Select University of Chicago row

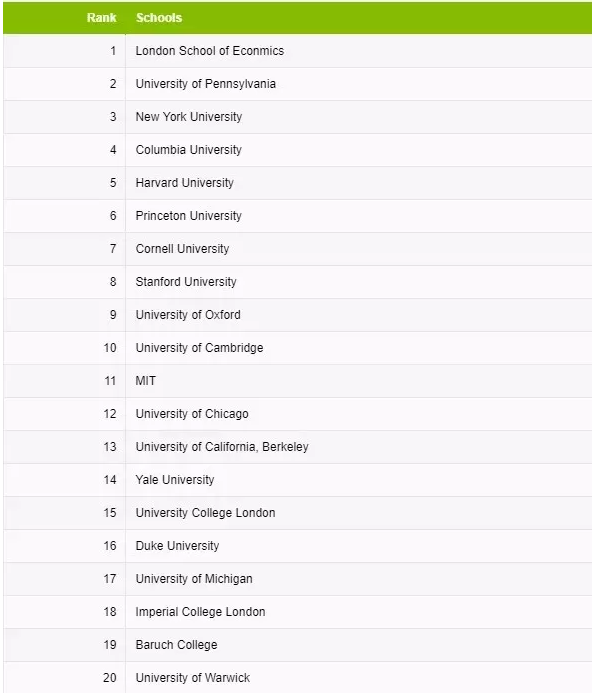(x=297, y=414)
